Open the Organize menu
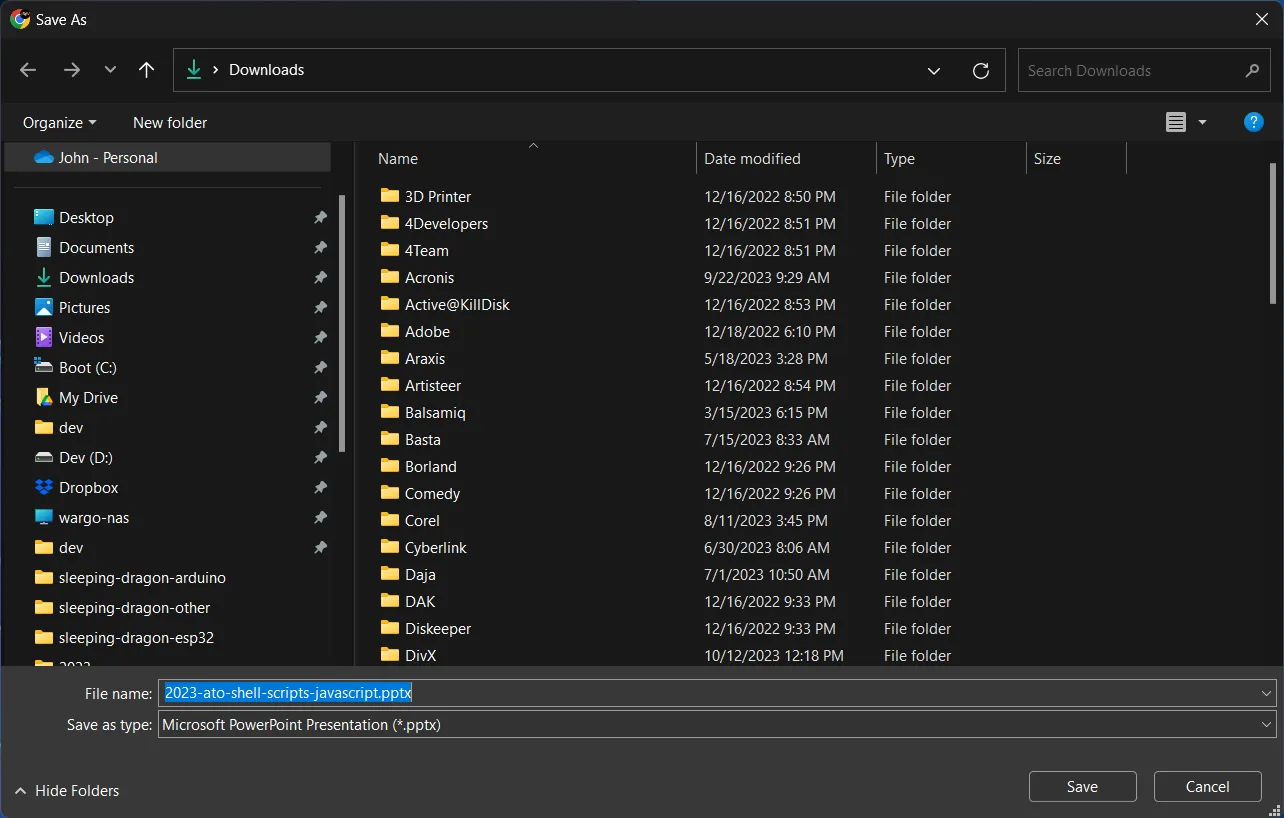This screenshot has height=818, width=1284. pyautogui.click(x=60, y=122)
